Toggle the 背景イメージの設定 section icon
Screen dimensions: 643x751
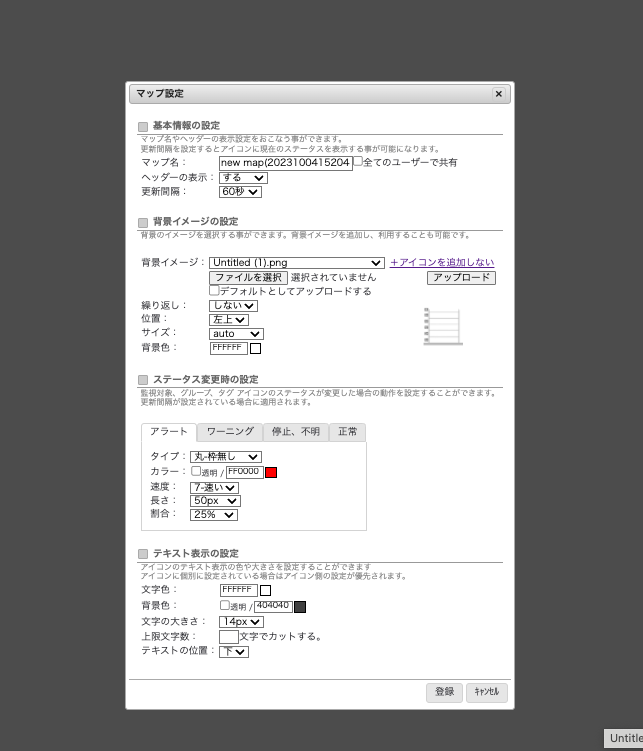tap(143, 223)
